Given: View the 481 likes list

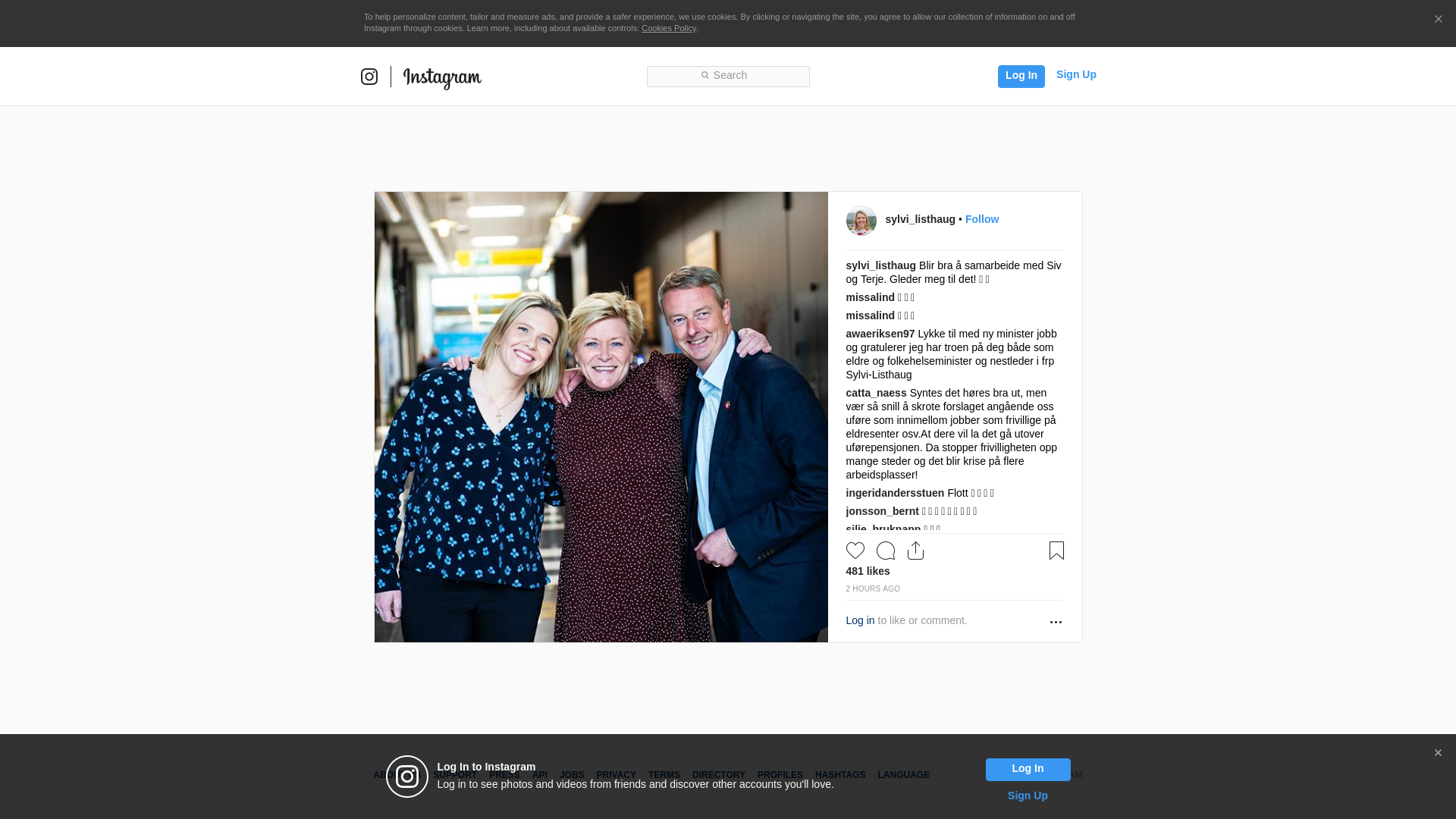Looking at the screenshot, I should (x=868, y=571).
